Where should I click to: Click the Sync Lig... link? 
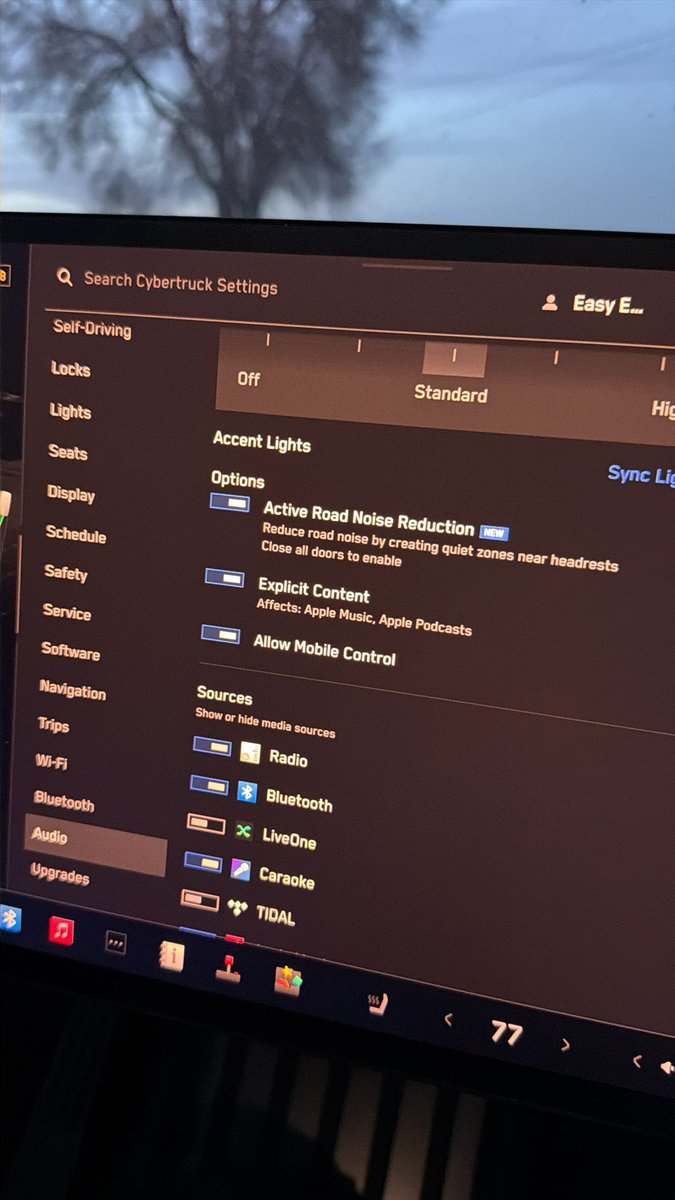coord(641,476)
